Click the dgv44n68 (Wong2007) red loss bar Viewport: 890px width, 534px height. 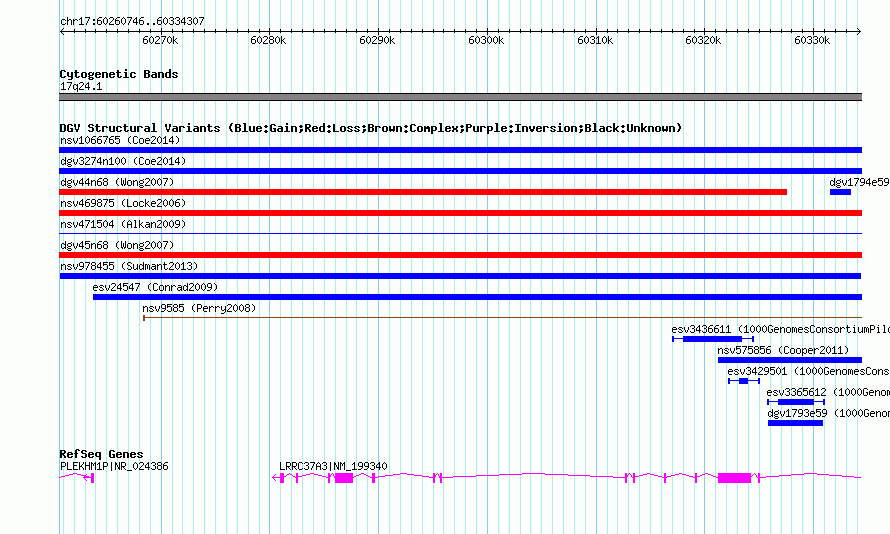(423, 192)
